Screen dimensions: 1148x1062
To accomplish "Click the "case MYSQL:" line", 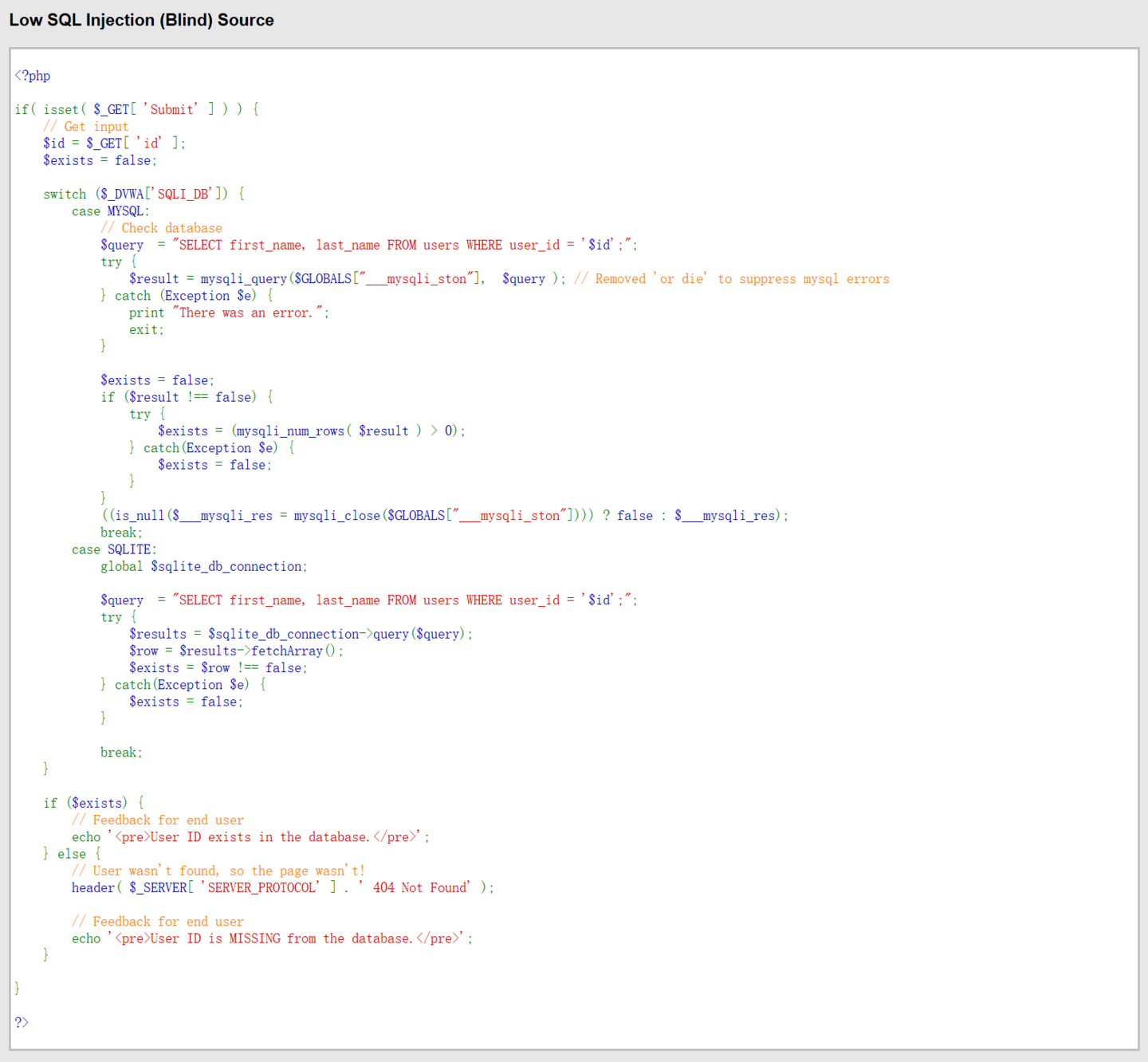I will tap(110, 211).
